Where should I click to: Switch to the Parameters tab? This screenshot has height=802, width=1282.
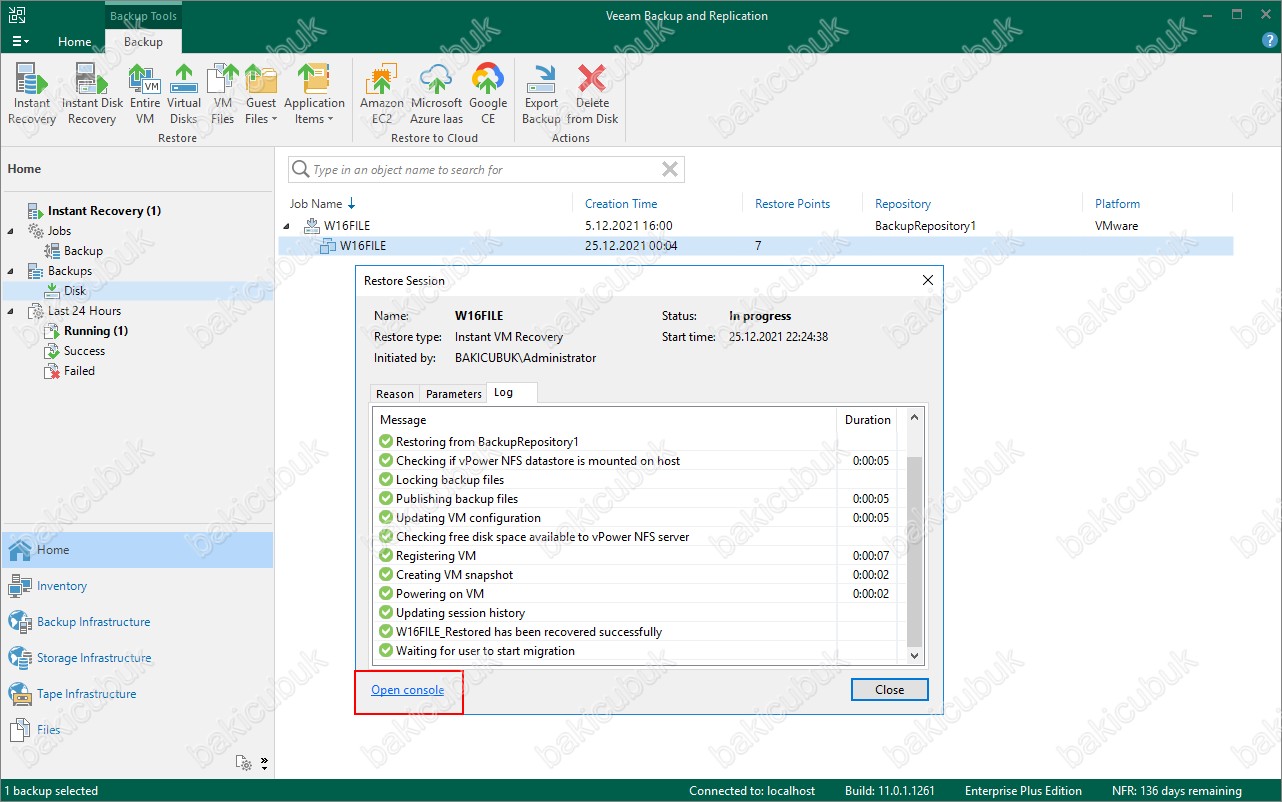(x=453, y=393)
